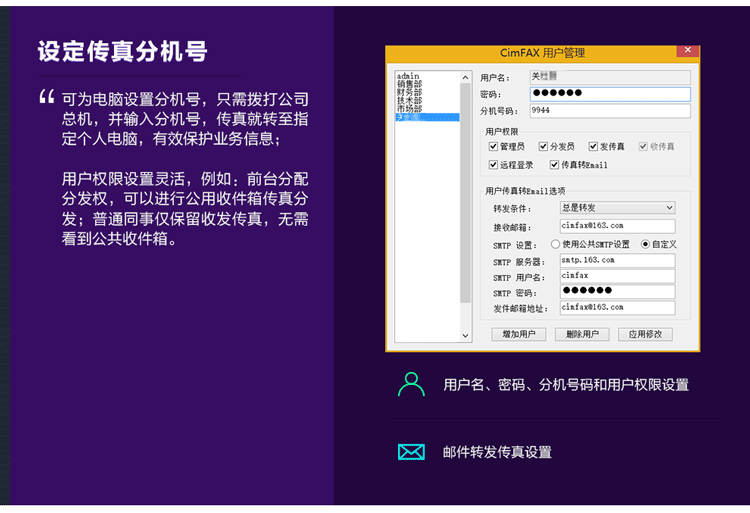Click the user list scroll up arrow
Image resolution: width=750 pixels, height=513 pixels.
click(465, 77)
